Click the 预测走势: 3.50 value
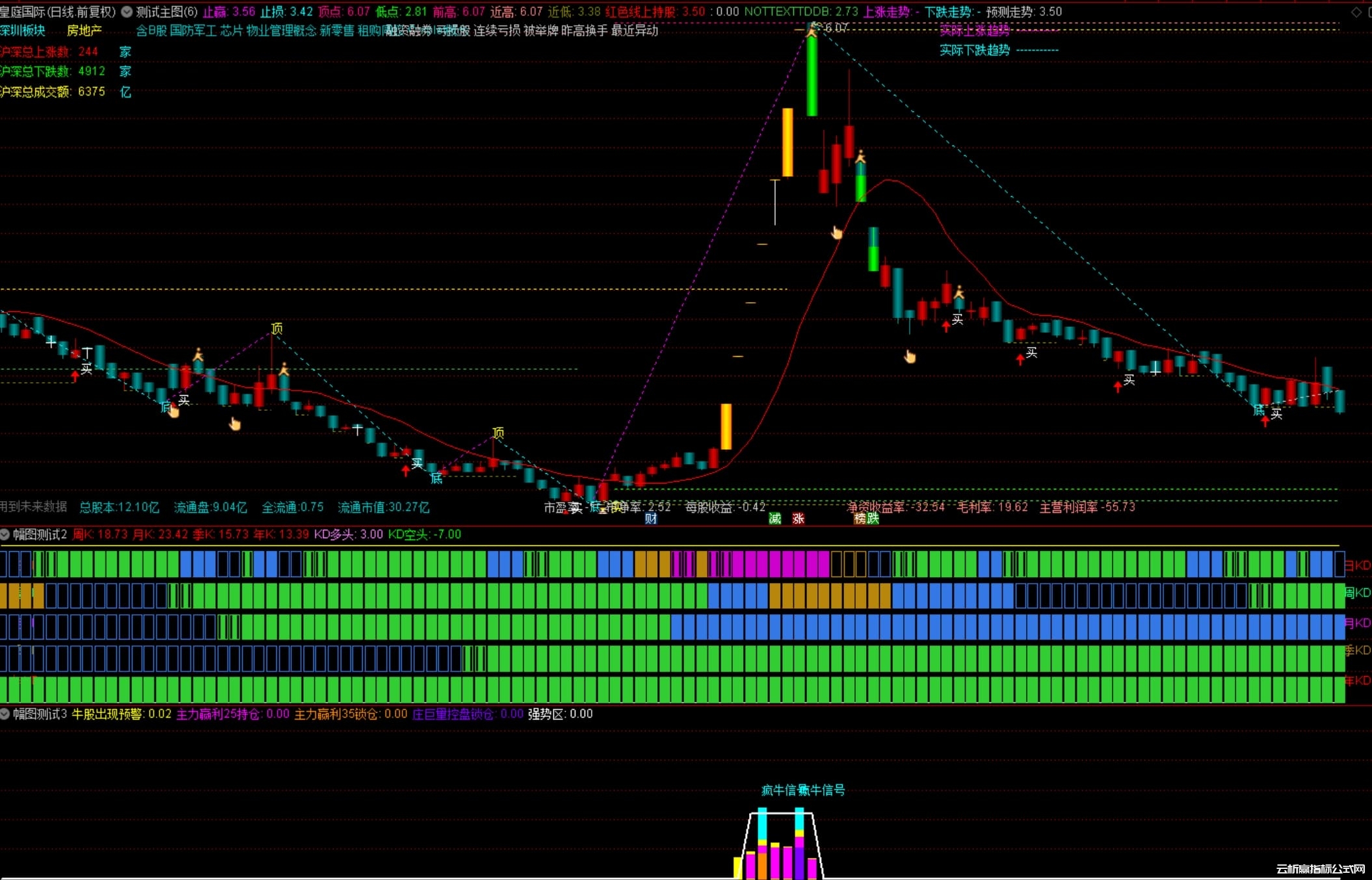 (x=1024, y=12)
